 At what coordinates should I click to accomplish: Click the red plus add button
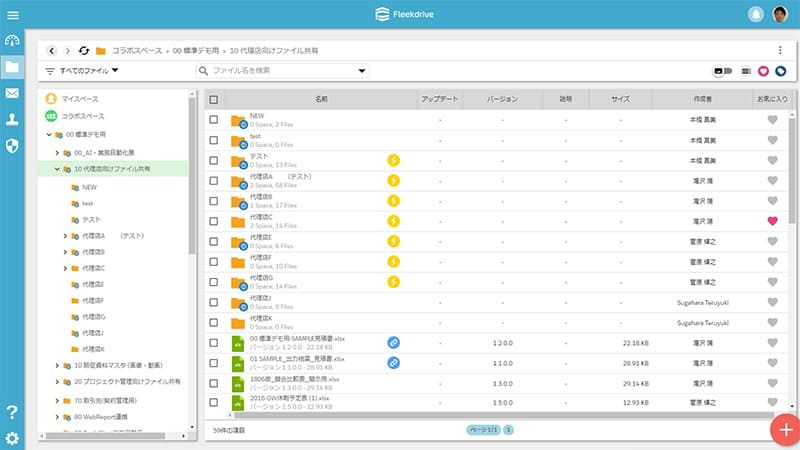[785, 429]
